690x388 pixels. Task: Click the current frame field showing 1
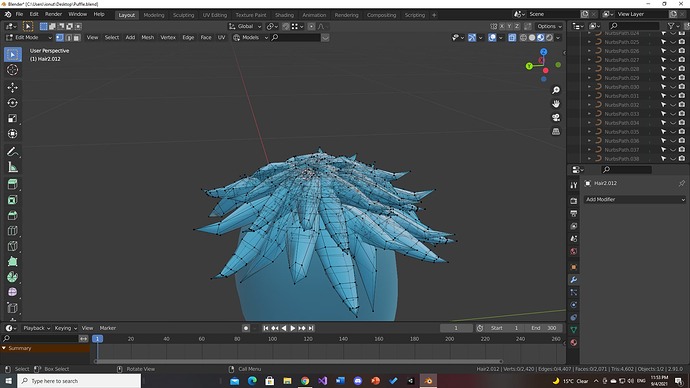tap(456, 328)
